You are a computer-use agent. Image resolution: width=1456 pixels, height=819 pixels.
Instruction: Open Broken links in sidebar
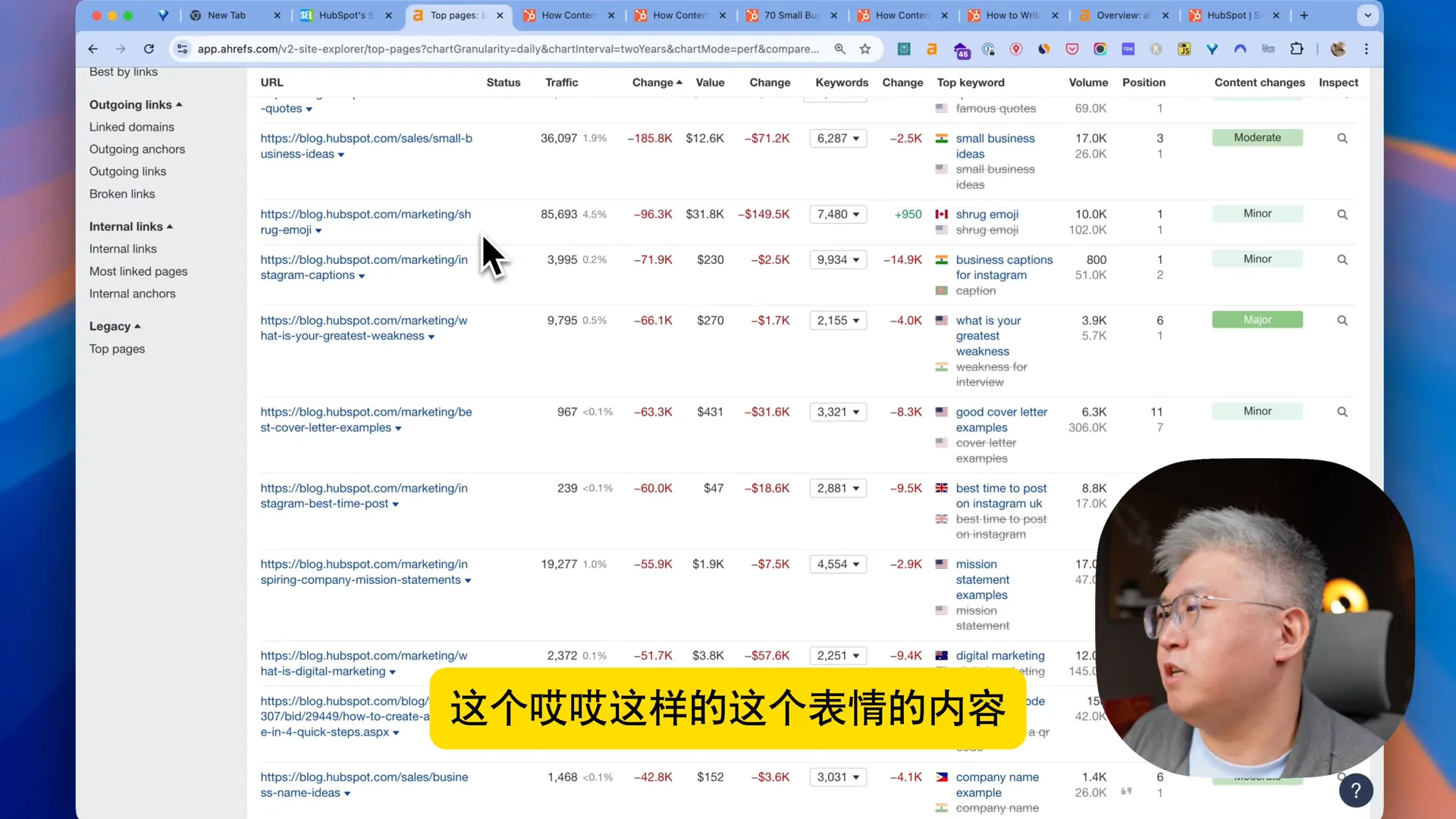(x=122, y=193)
